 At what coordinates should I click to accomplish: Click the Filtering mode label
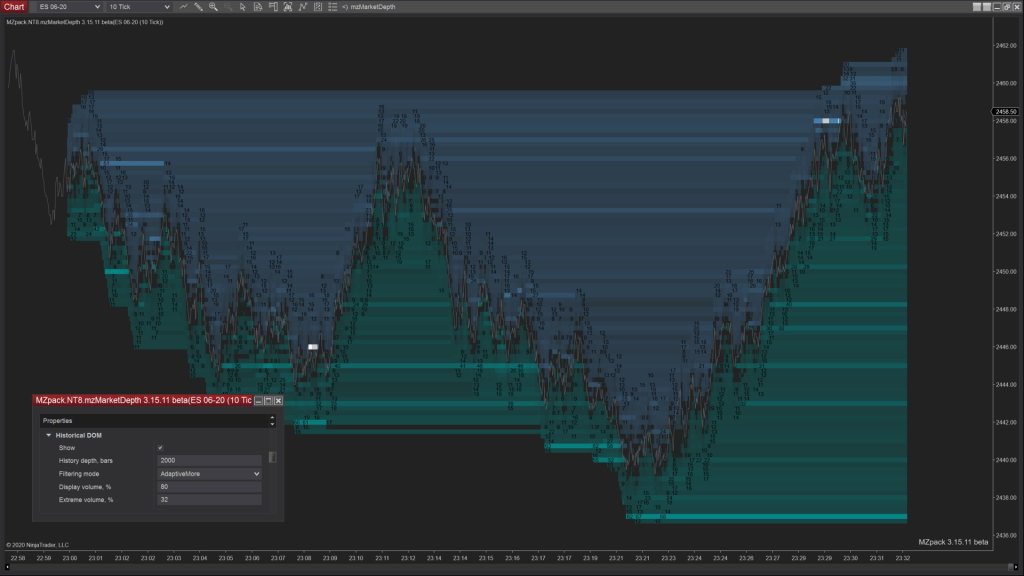coord(79,473)
